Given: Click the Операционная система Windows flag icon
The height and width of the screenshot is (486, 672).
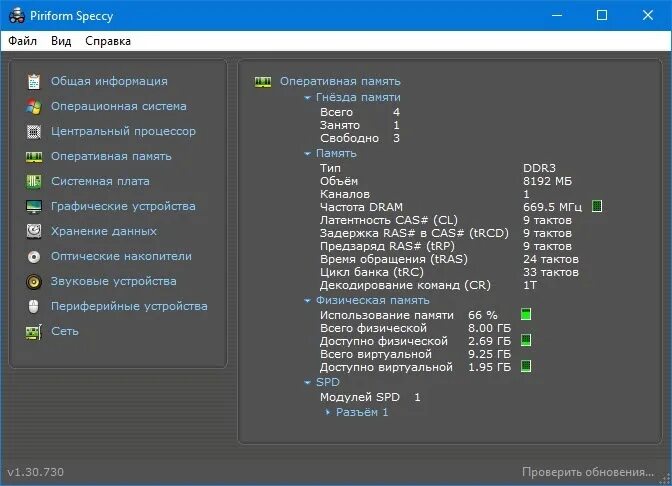Looking at the screenshot, I should (34, 106).
